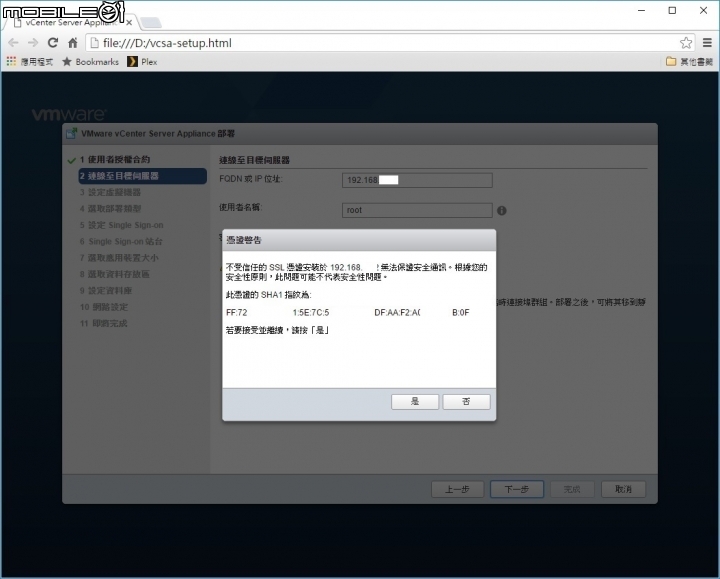Select step 4 選取部署類型
This screenshot has width=720, height=579.
(x=110, y=209)
